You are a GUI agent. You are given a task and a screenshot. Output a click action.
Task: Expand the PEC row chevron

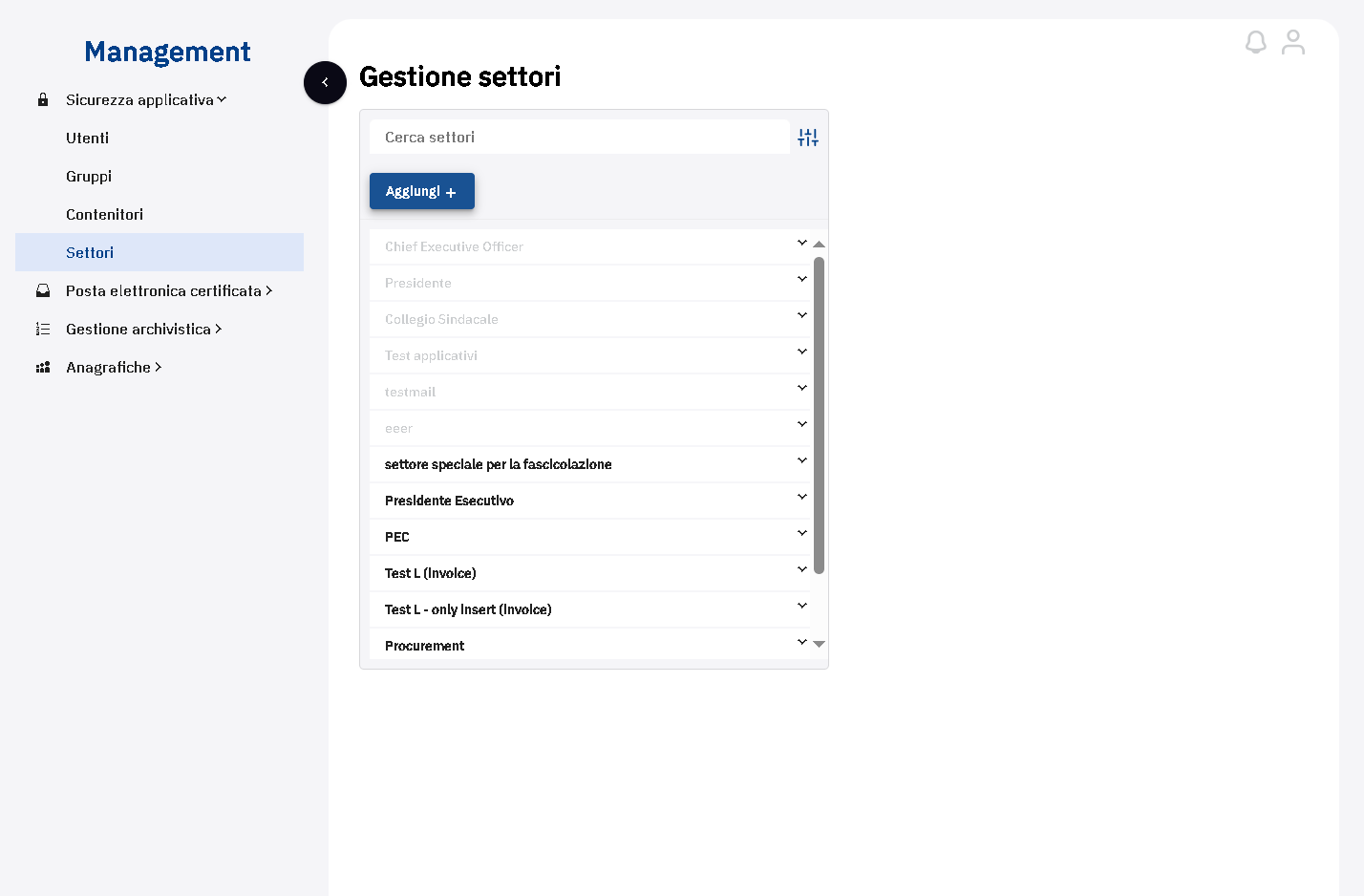point(802,533)
